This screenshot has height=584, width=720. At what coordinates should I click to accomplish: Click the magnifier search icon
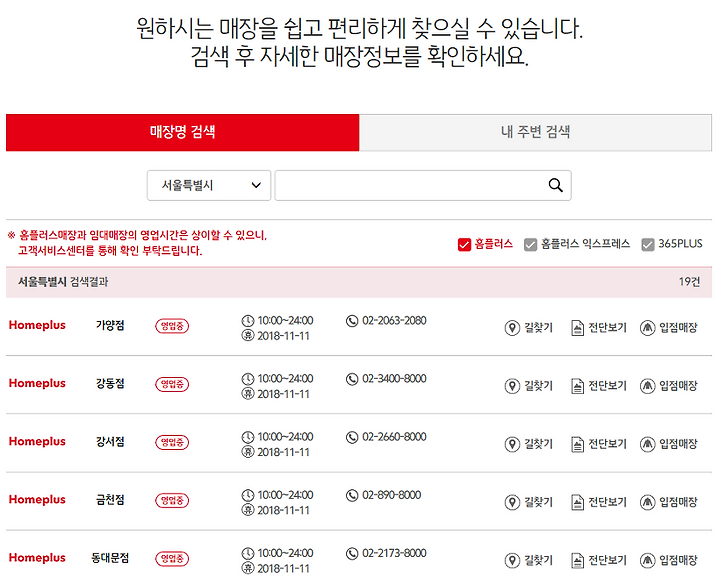click(x=556, y=185)
